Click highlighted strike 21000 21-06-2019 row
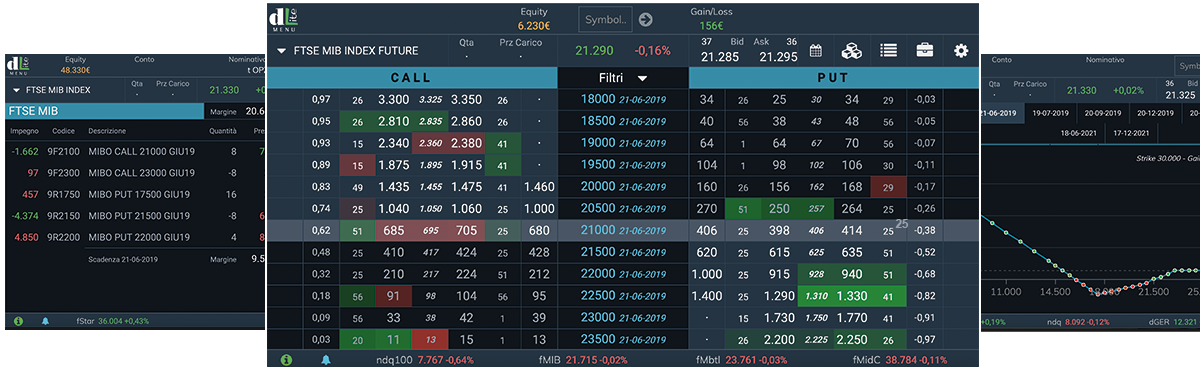1200x370 pixels. point(623,231)
